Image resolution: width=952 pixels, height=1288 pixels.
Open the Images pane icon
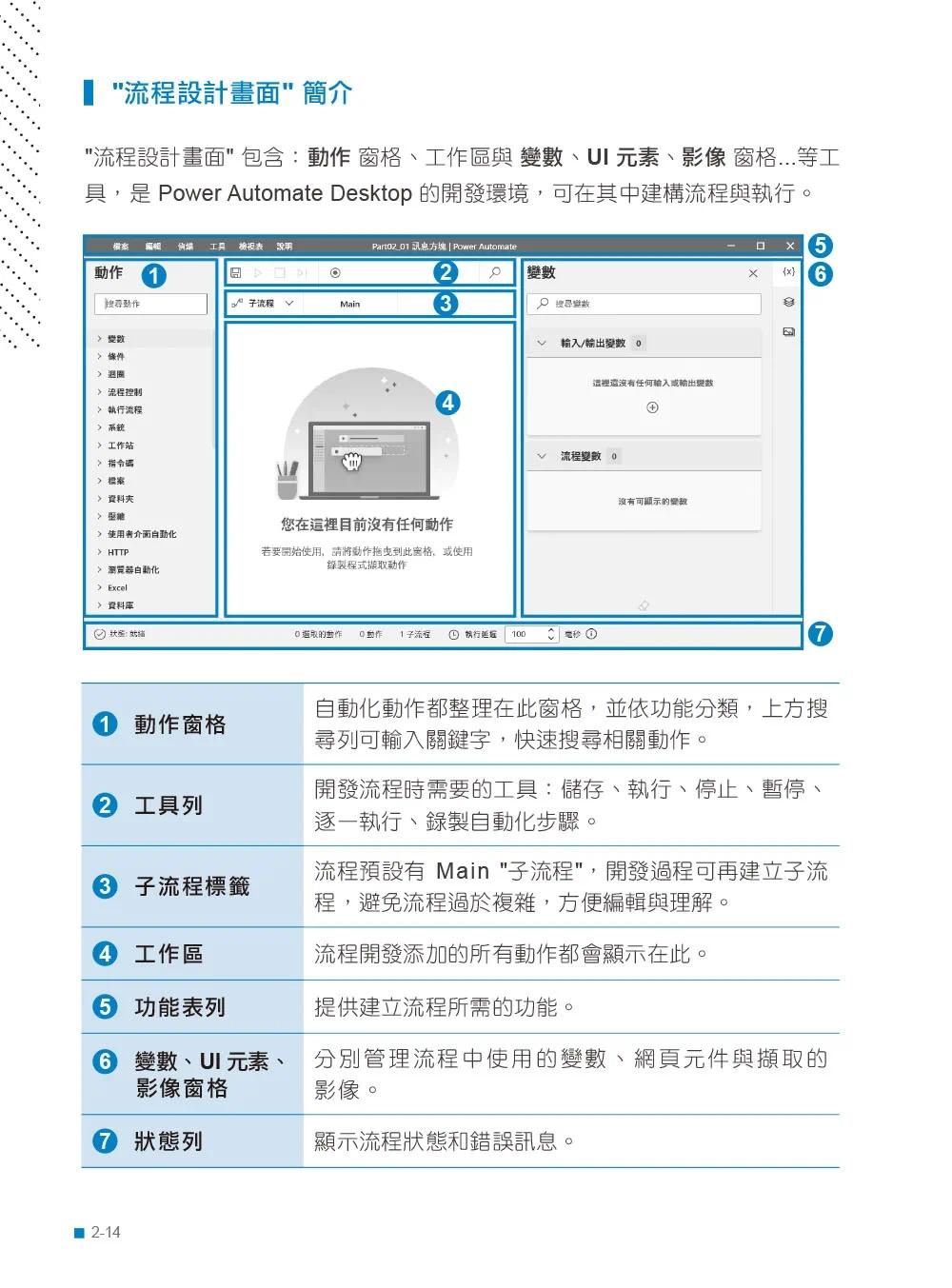(x=788, y=332)
